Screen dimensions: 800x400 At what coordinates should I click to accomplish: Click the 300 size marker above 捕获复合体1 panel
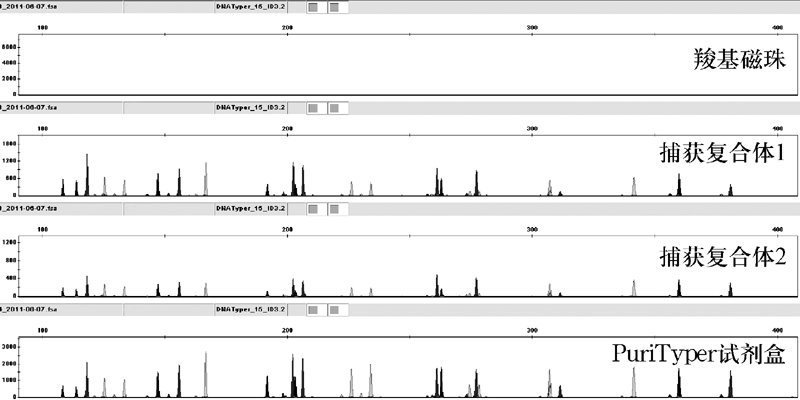(532, 129)
